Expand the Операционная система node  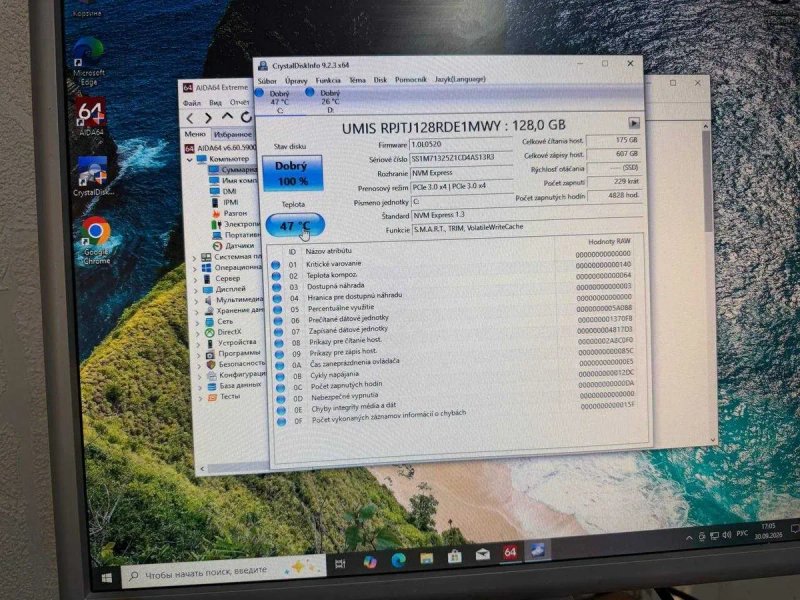pos(195,269)
